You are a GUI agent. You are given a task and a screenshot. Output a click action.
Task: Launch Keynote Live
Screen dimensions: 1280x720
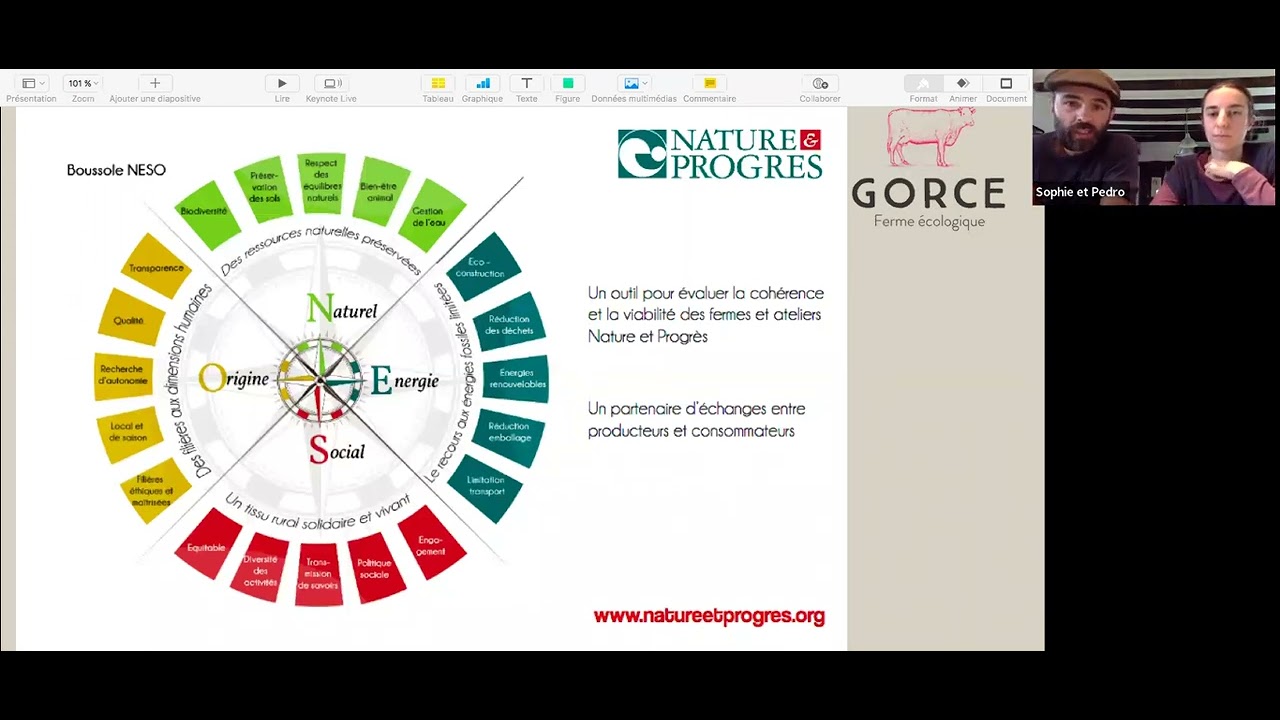coord(331,84)
